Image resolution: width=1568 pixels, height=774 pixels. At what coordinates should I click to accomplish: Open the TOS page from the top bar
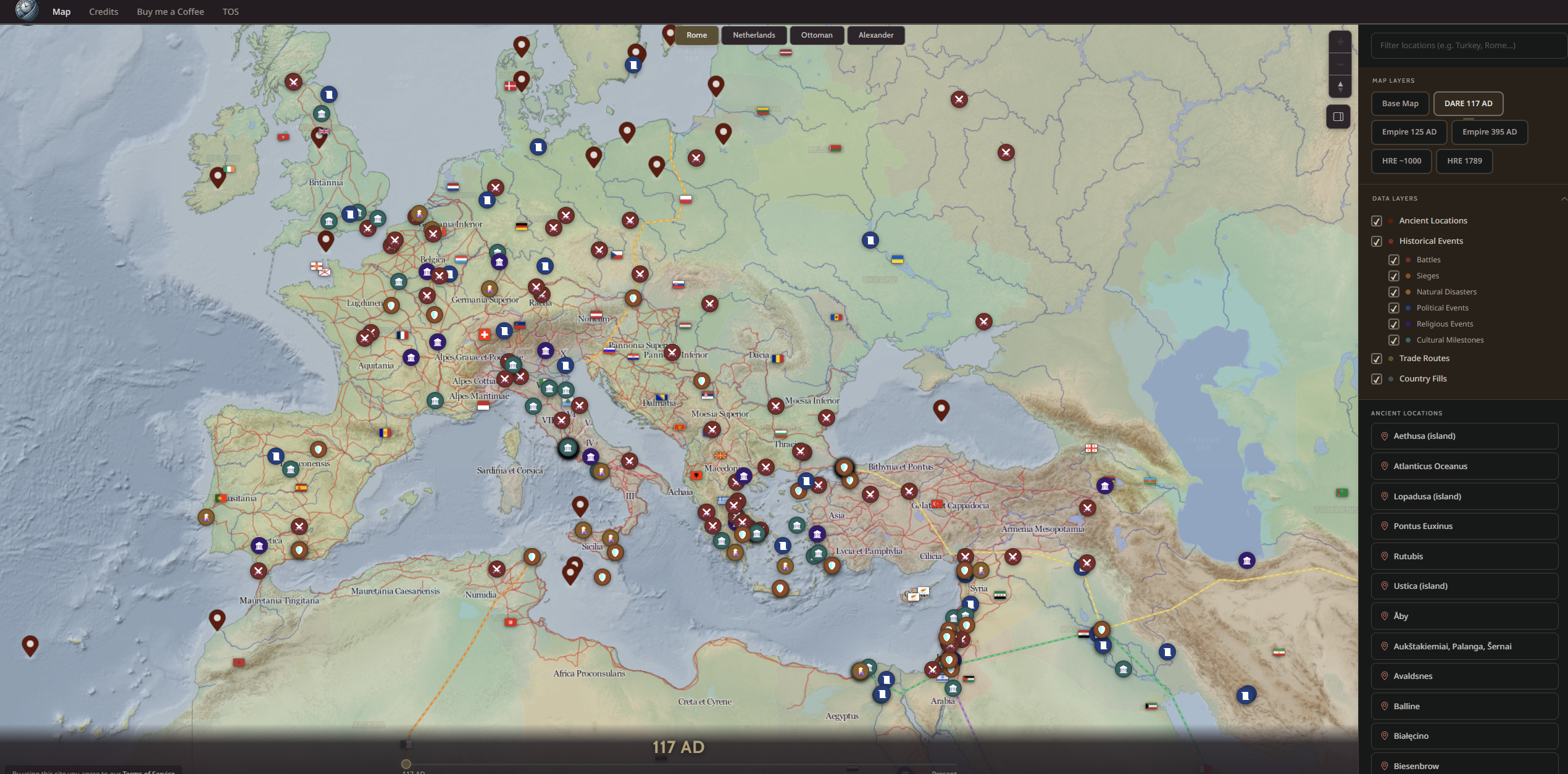(x=230, y=11)
